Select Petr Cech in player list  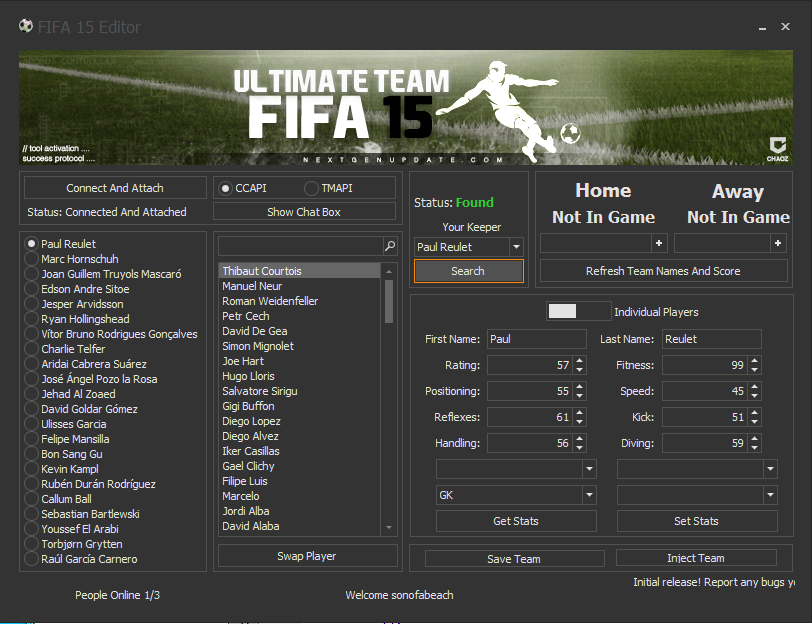300,316
